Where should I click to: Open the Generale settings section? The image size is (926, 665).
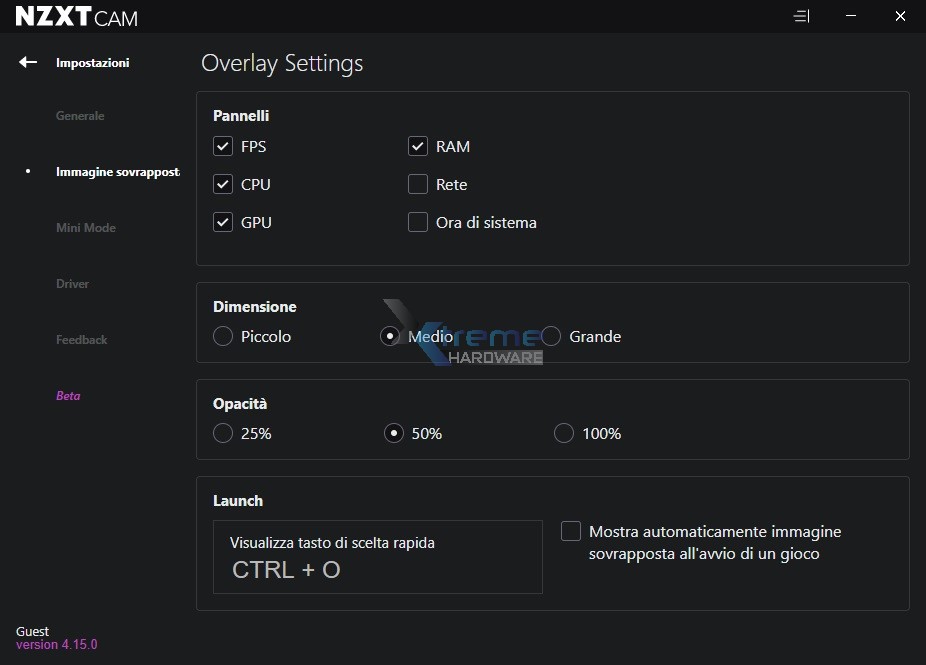pyautogui.click(x=80, y=116)
